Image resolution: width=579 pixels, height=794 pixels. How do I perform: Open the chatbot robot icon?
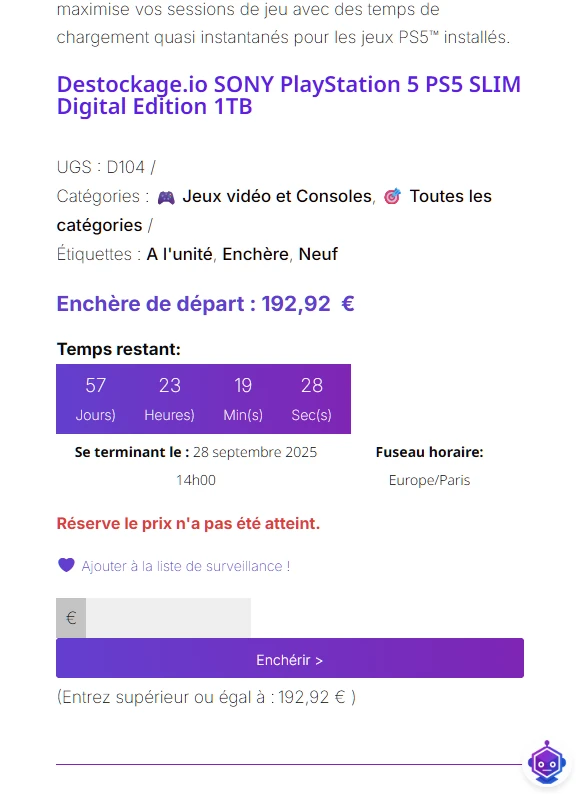[x=547, y=762]
